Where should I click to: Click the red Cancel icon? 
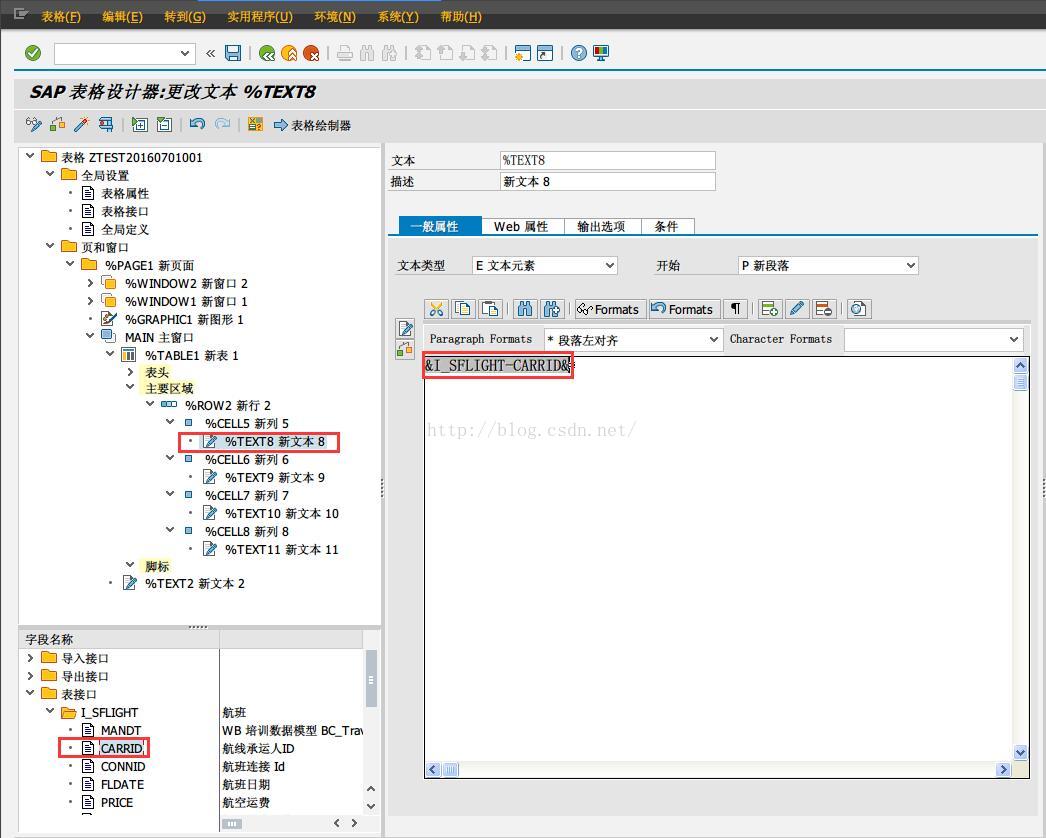click(311, 53)
